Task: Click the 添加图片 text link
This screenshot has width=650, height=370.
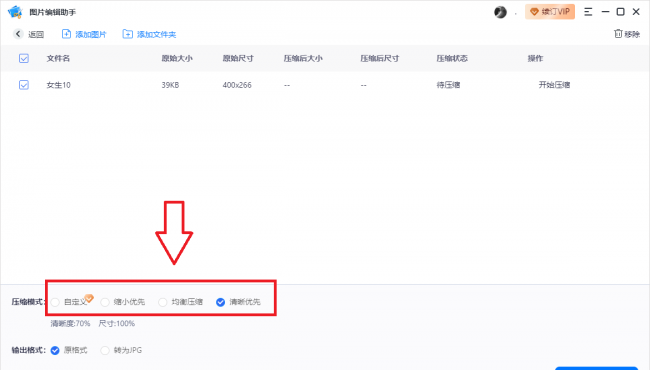Action: click(91, 34)
